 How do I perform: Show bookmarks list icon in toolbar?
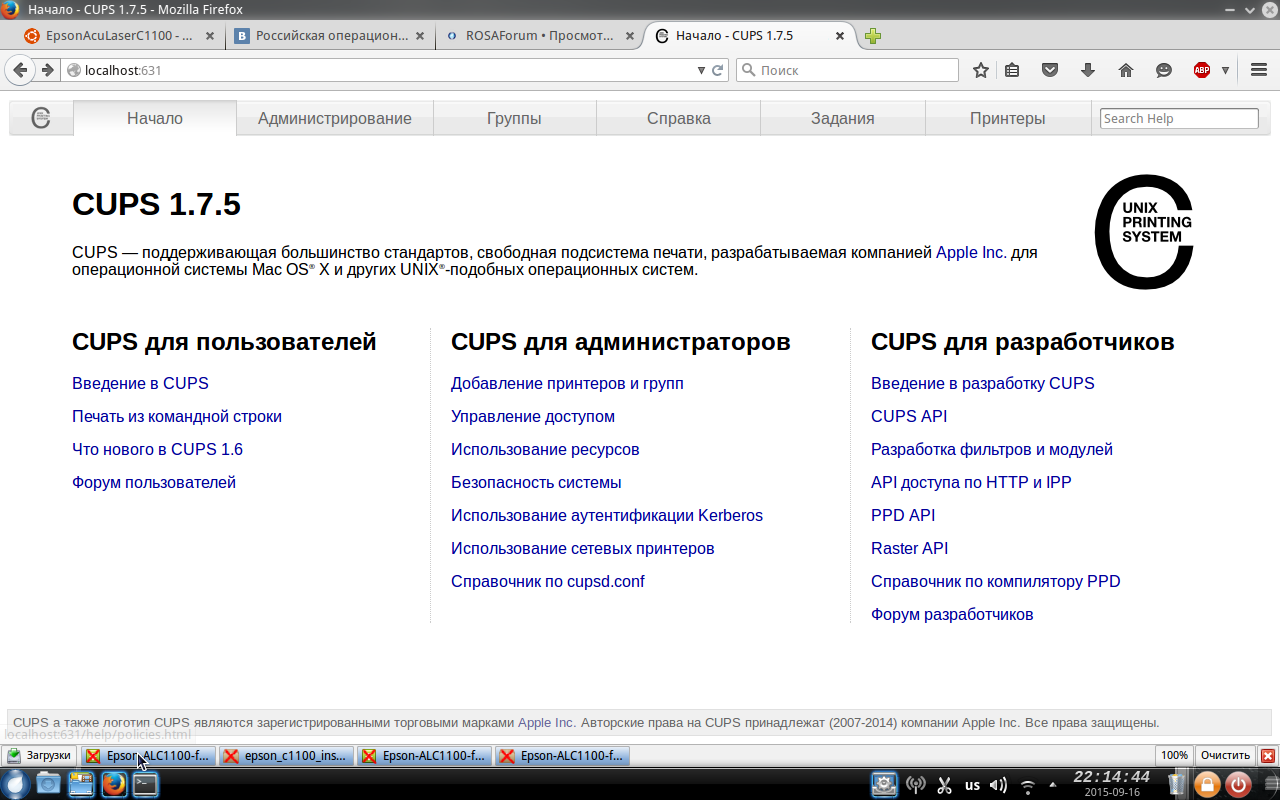[1012, 70]
